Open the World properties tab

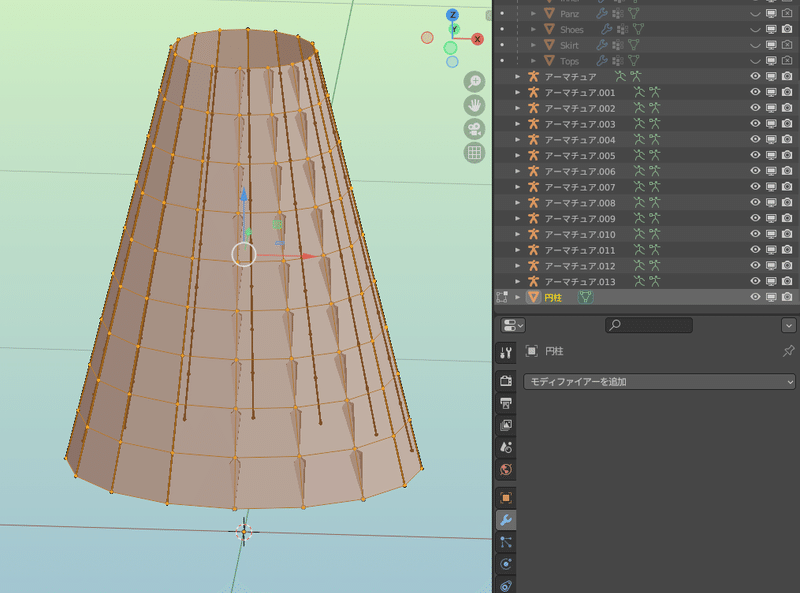[506, 470]
